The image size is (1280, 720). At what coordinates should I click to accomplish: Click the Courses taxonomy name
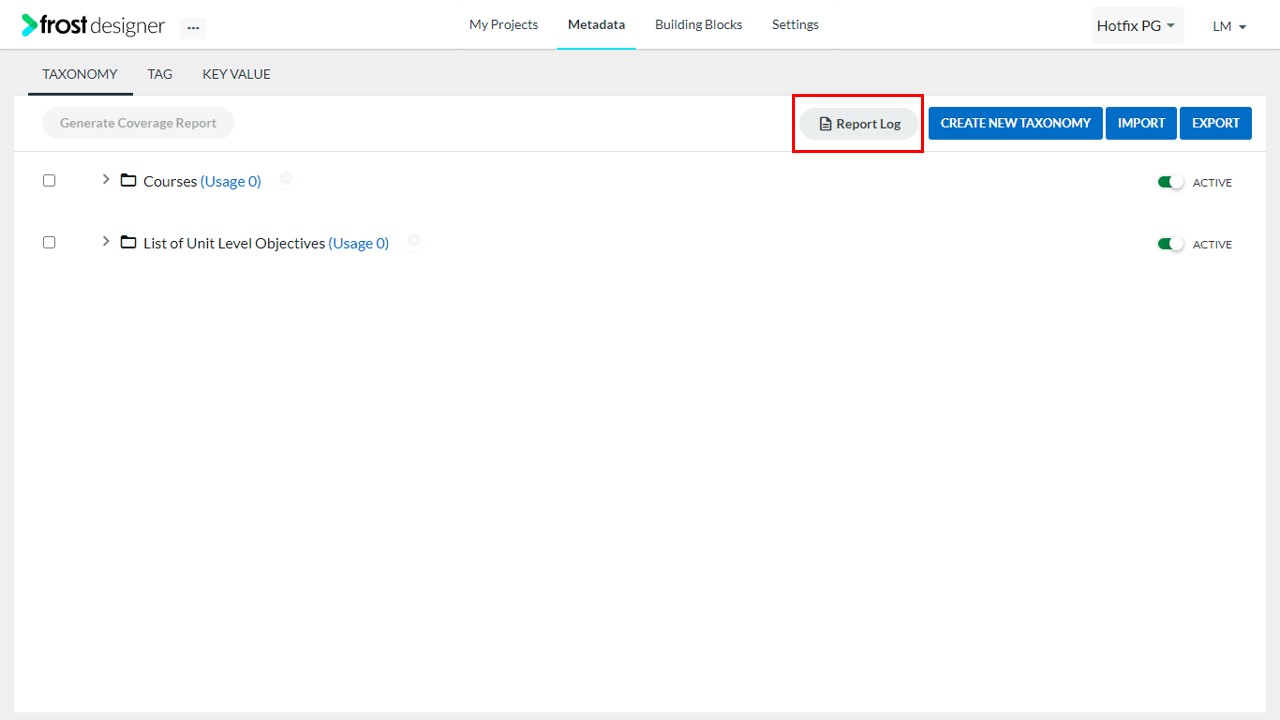click(170, 181)
